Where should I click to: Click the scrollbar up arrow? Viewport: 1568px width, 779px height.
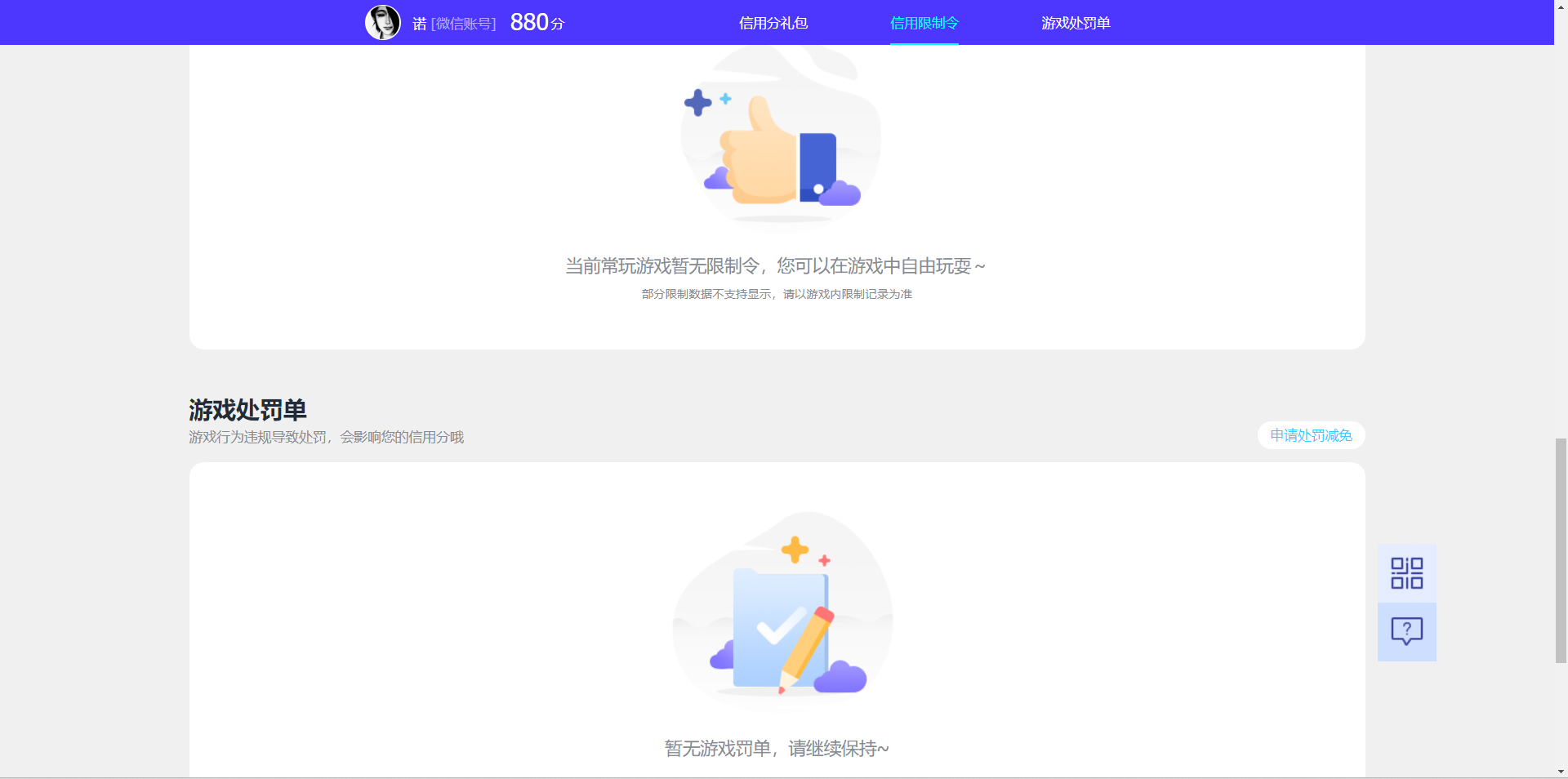[1561, 6]
